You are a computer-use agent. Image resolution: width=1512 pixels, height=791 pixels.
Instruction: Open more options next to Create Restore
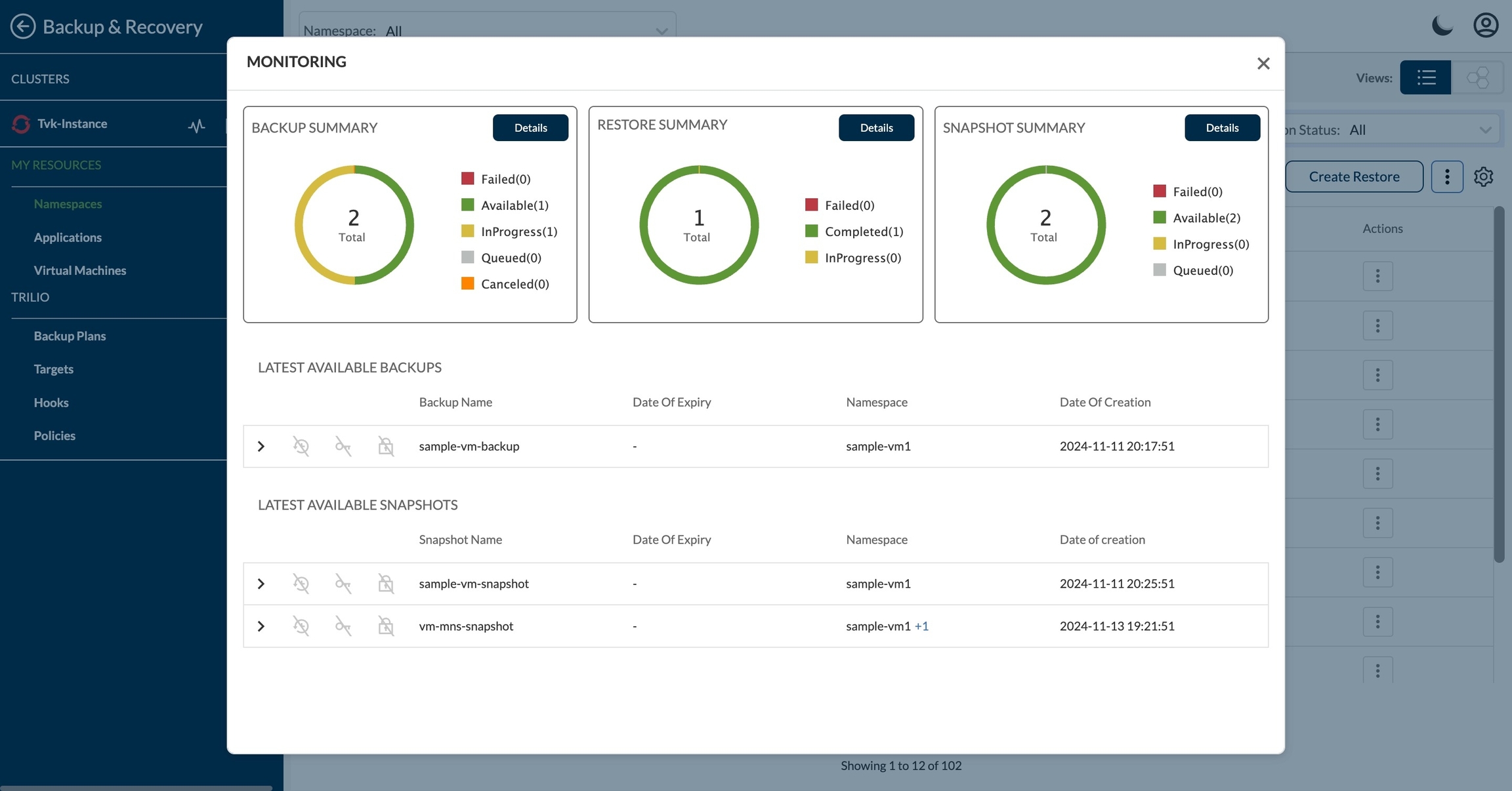(x=1447, y=176)
